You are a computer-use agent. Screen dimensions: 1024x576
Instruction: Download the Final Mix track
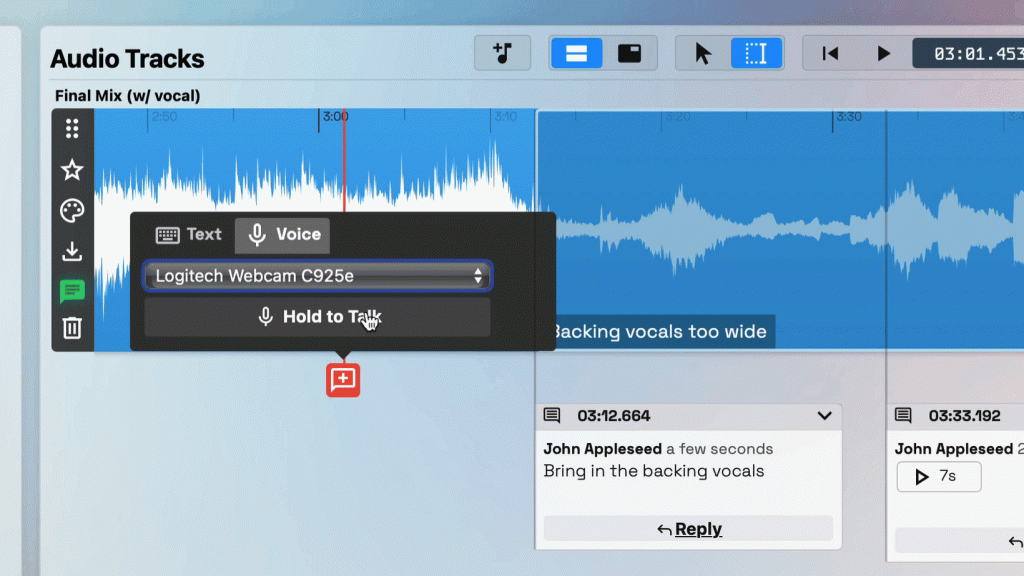coord(72,251)
